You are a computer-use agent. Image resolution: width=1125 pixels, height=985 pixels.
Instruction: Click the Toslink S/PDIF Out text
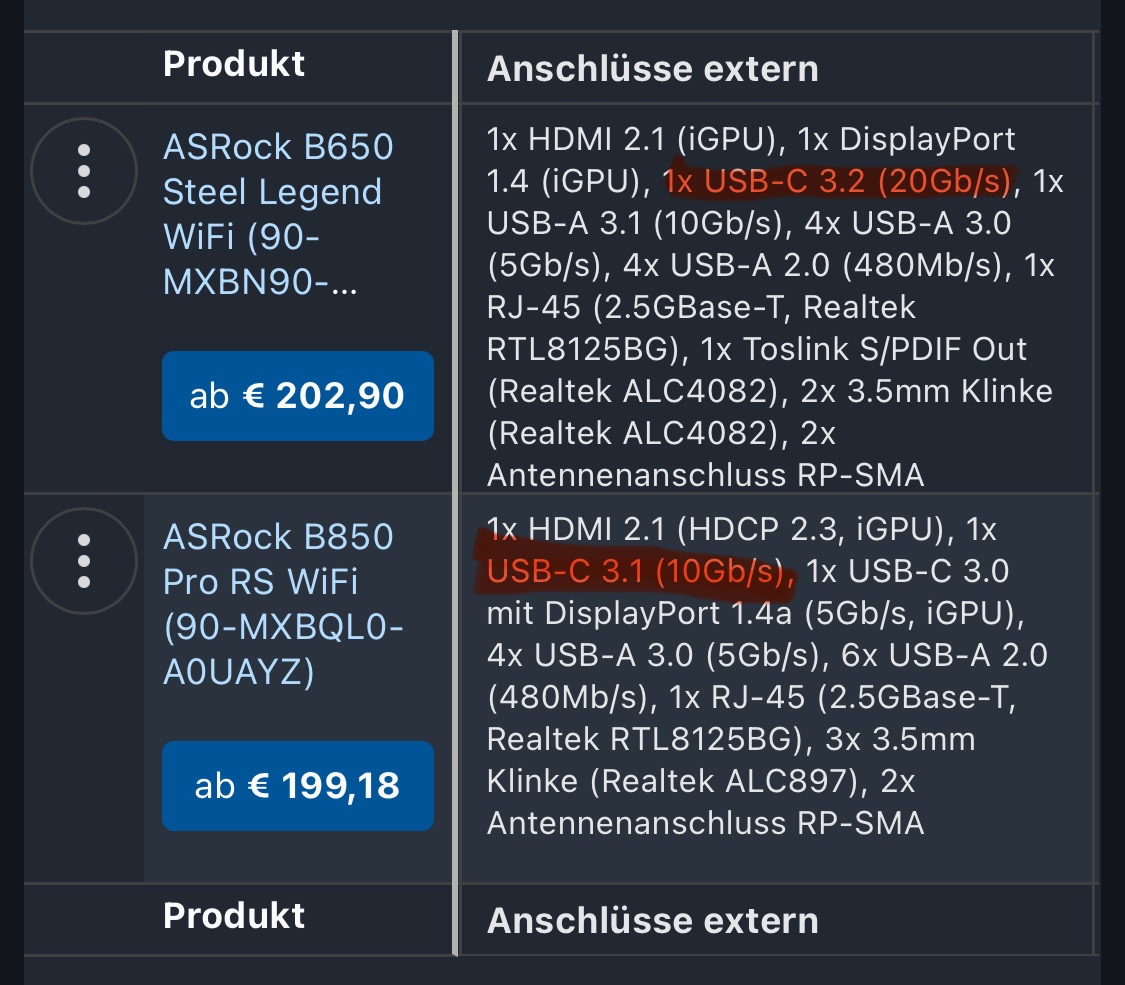point(885,349)
